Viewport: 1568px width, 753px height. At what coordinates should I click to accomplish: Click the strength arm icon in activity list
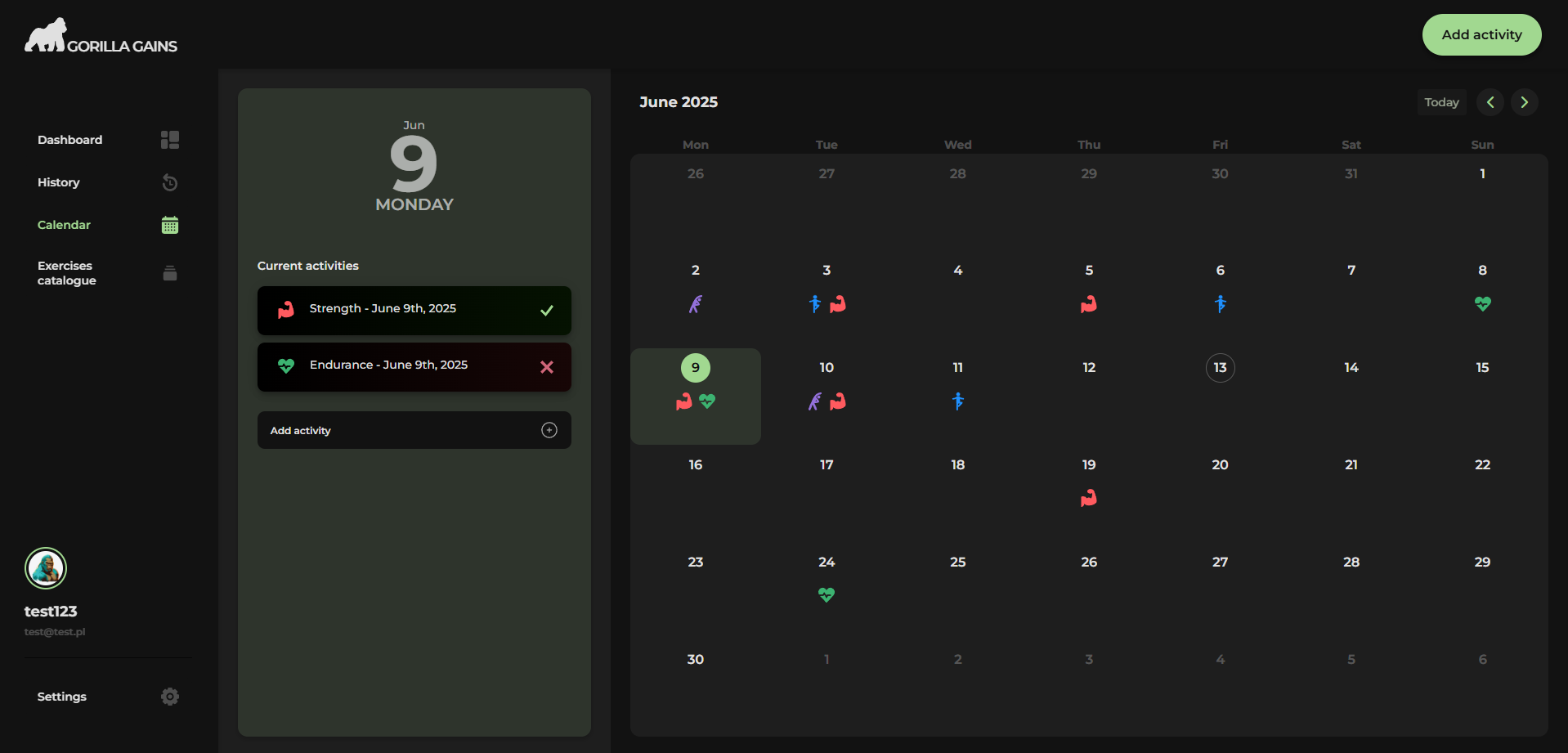pos(285,310)
